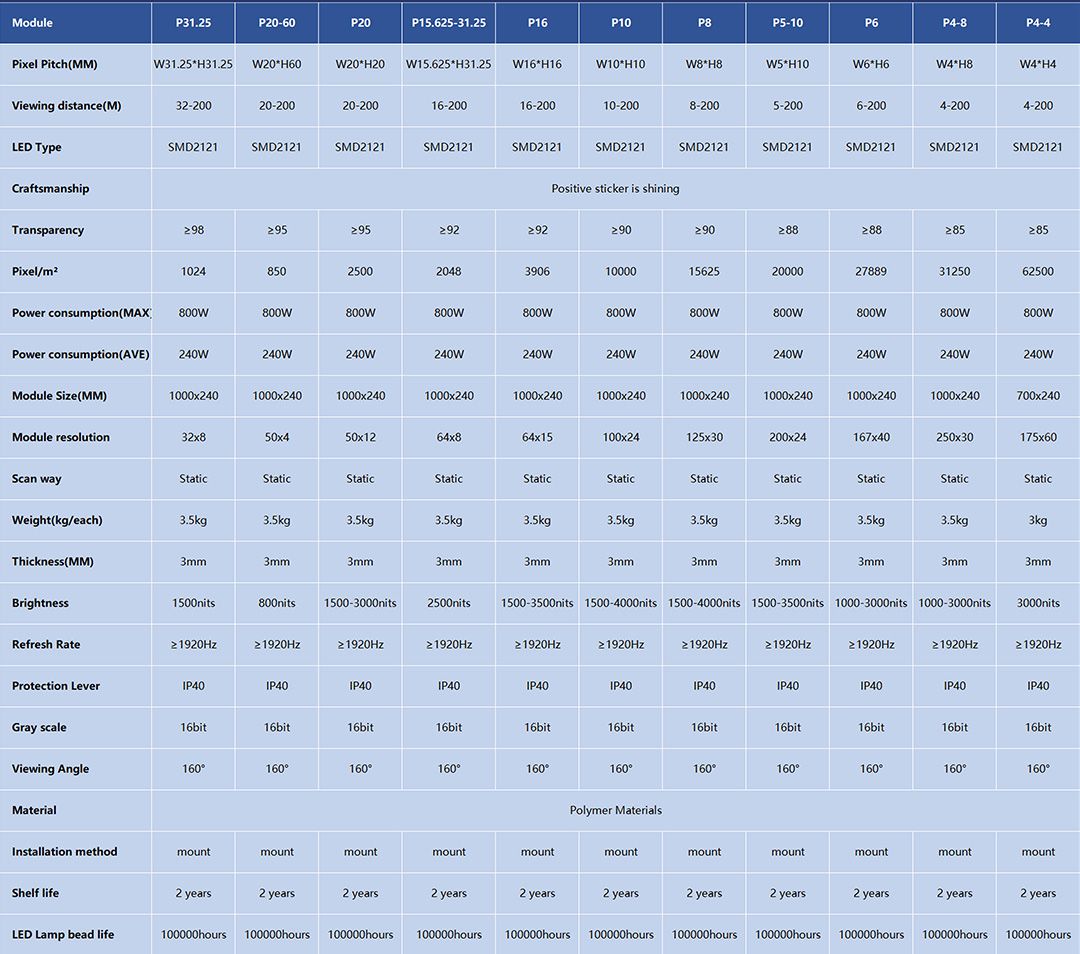This screenshot has width=1080, height=954.
Task: Select the P20 column header
Action: pos(360,23)
